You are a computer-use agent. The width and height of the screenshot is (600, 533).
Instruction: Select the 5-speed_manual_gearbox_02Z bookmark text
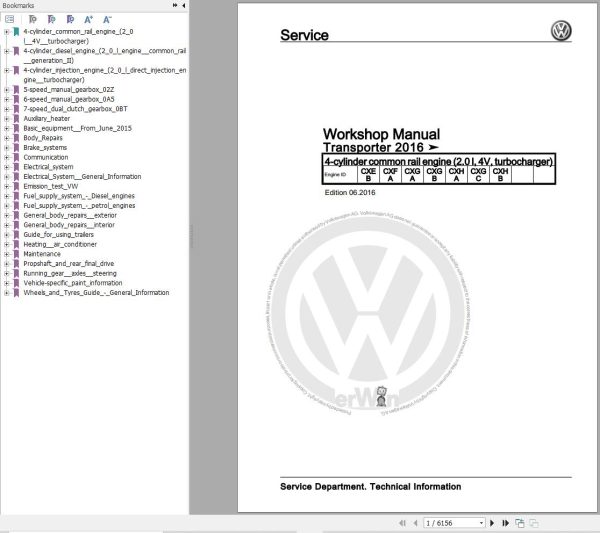pyautogui.click(x=68, y=90)
